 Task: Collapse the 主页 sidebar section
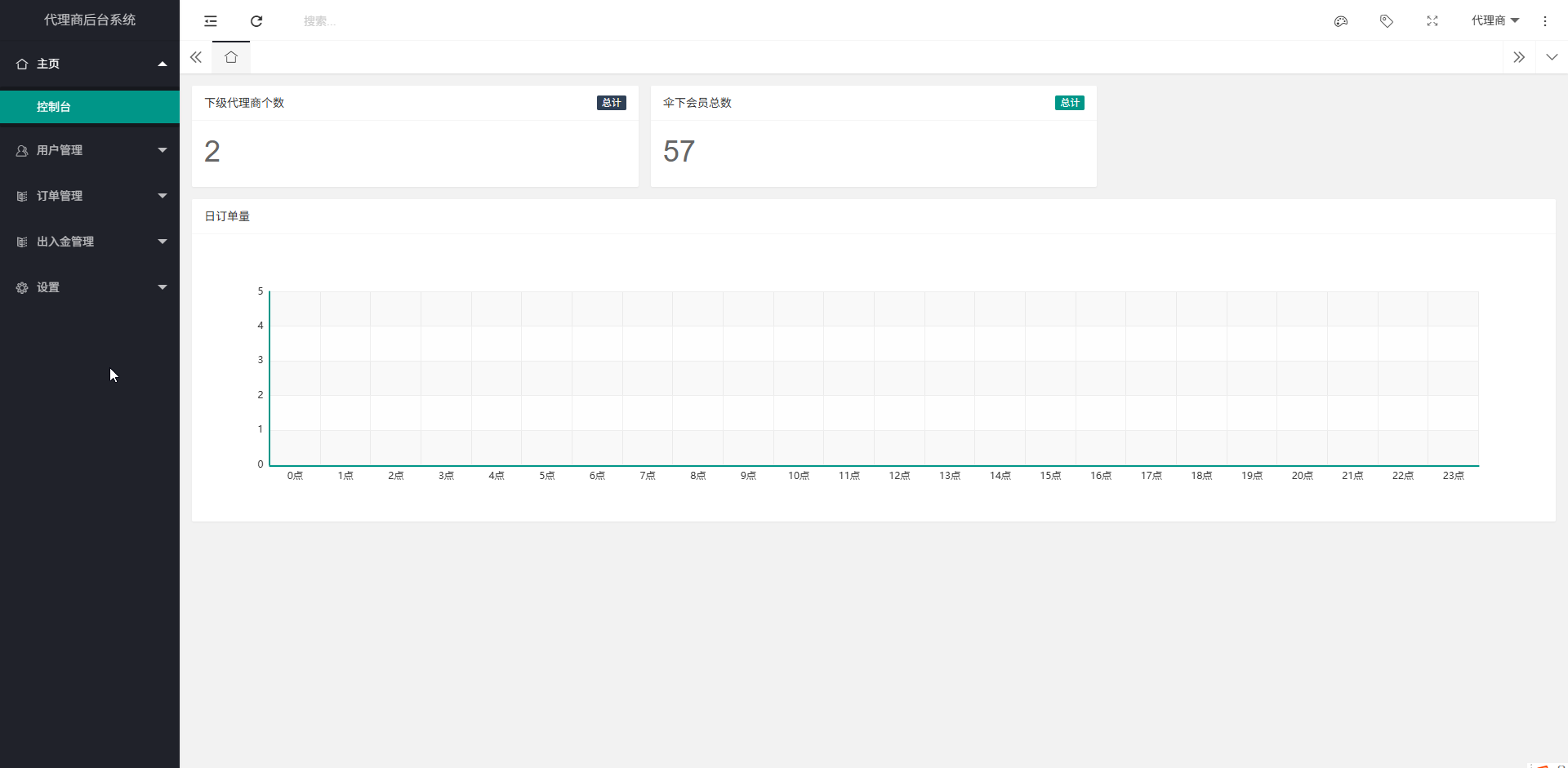tap(90, 64)
